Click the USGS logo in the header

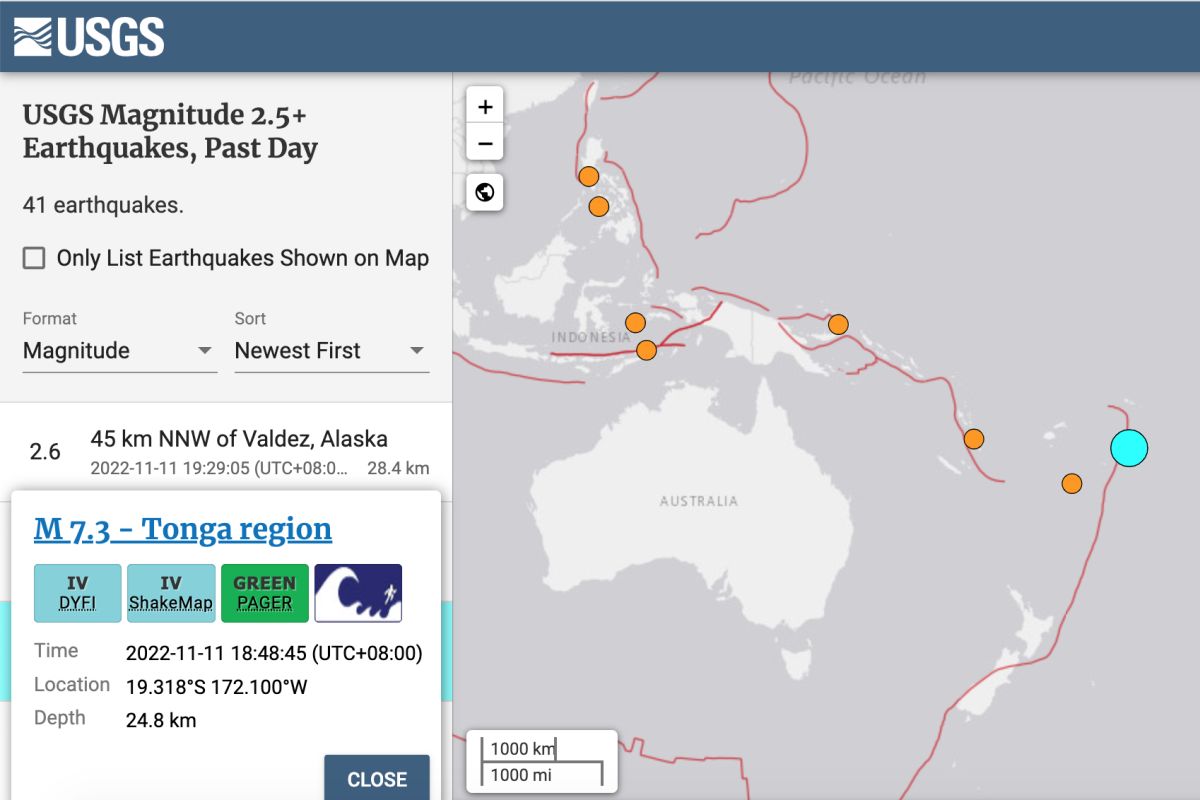click(87, 36)
